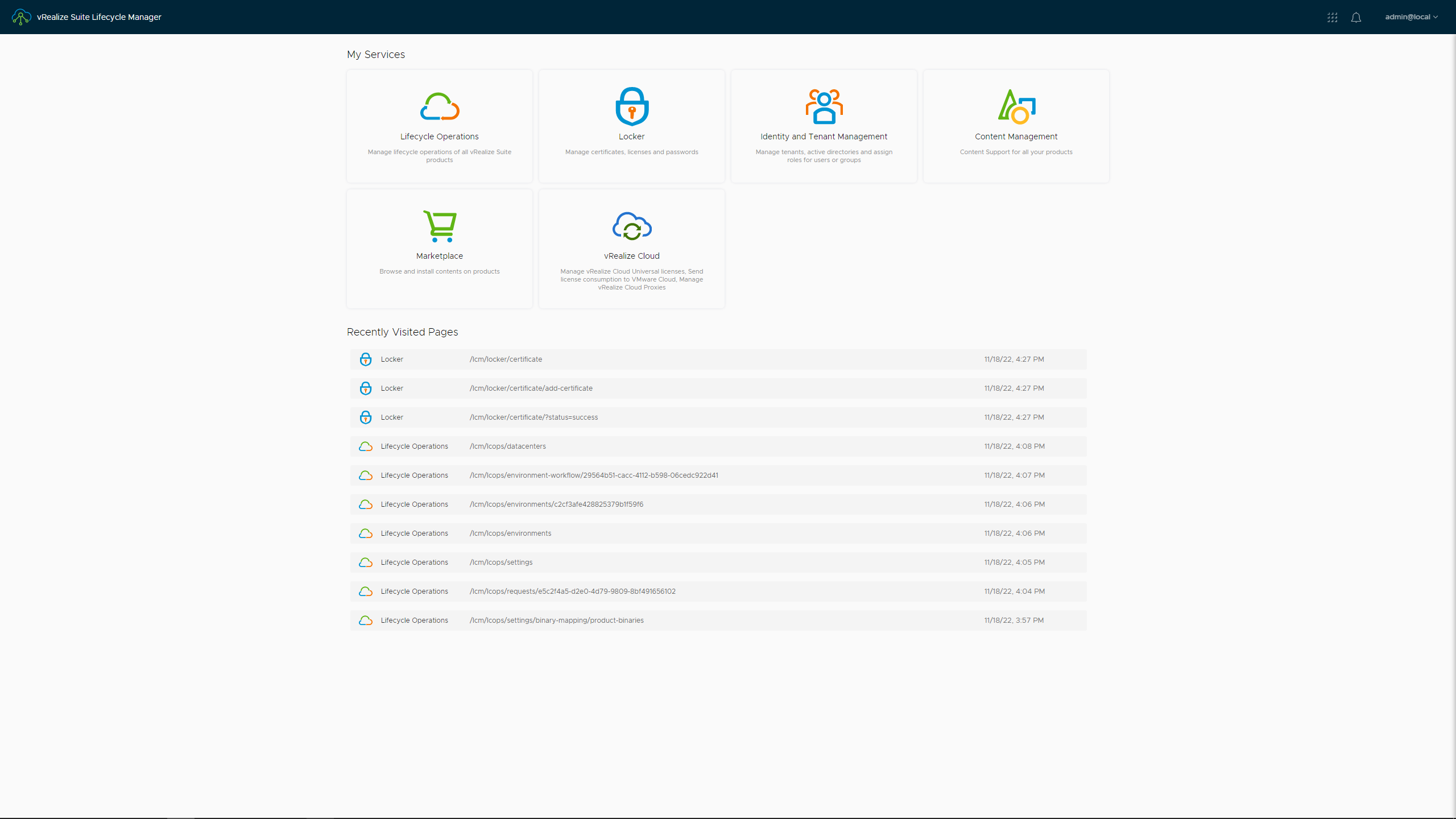Open vRealize Cloud service title
The height and width of the screenshot is (819, 1456).
coord(632,256)
